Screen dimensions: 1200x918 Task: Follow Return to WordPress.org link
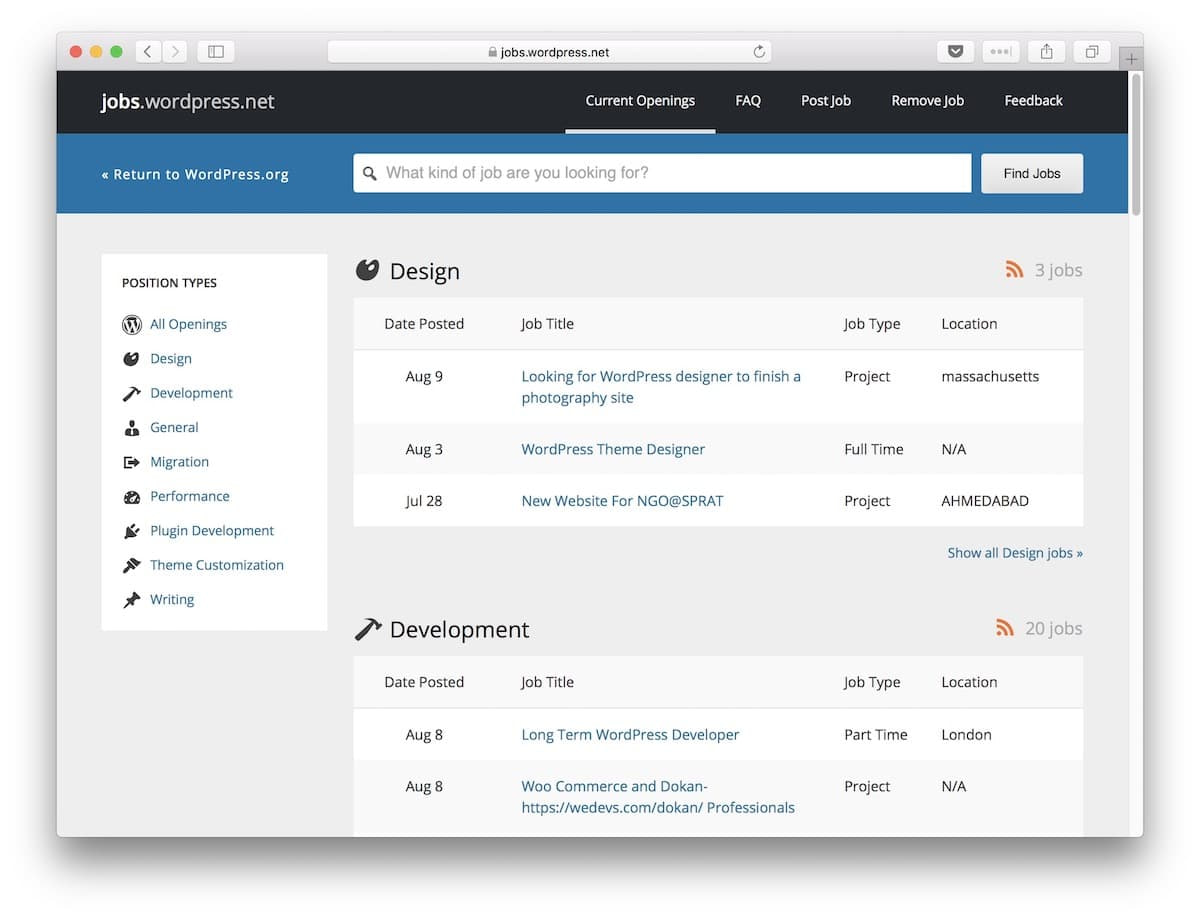point(195,174)
